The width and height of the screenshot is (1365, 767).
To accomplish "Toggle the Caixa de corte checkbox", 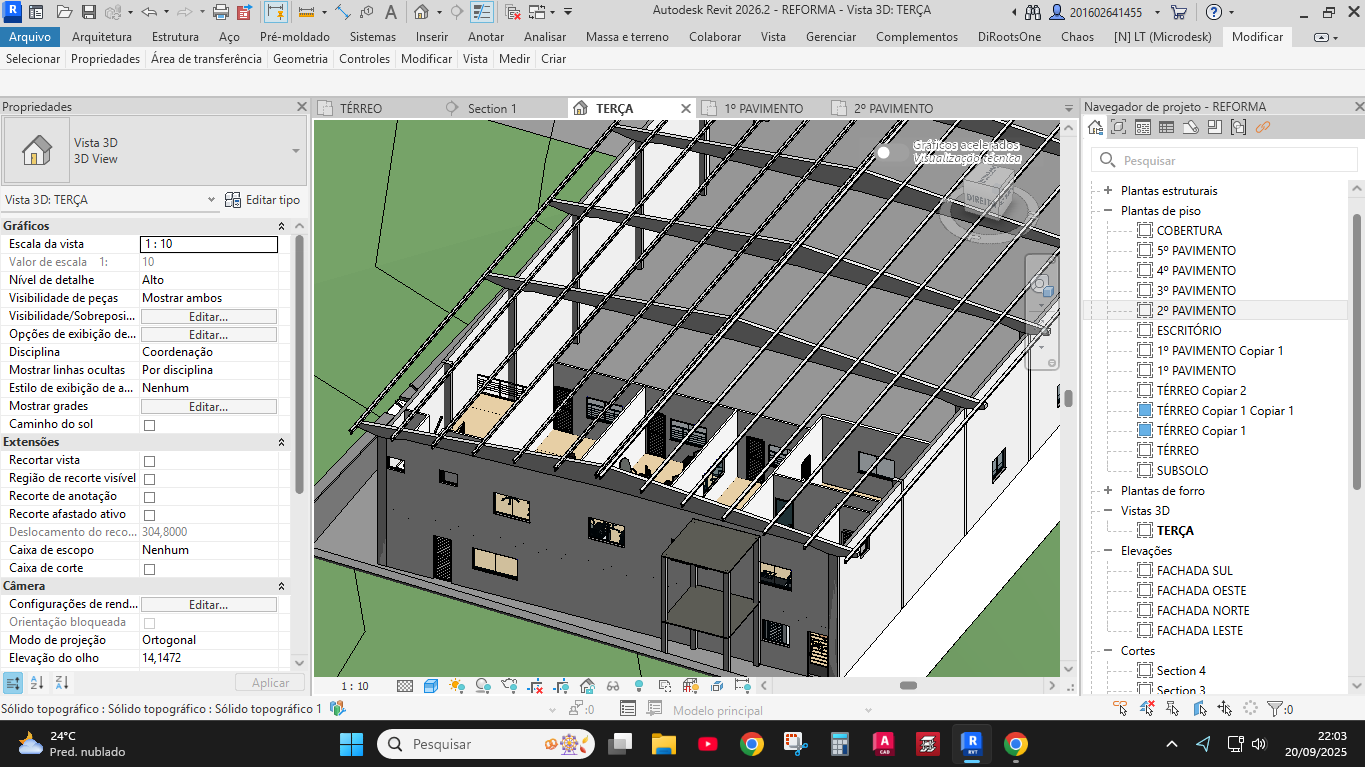I will click(x=150, y=569).
